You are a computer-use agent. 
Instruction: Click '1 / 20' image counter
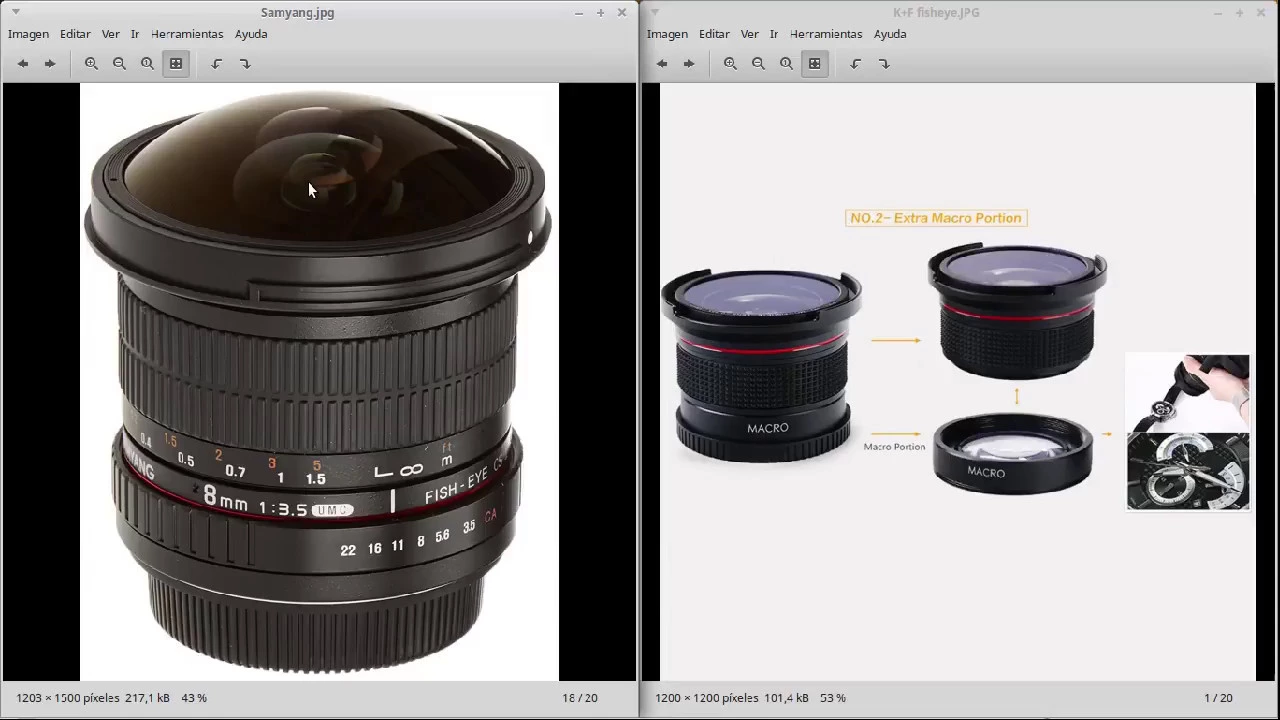[x=1219, y=698]
